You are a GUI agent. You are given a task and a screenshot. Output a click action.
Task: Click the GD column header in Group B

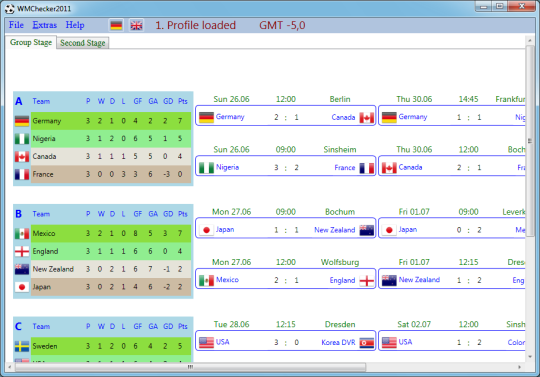[x=168, y=214]
